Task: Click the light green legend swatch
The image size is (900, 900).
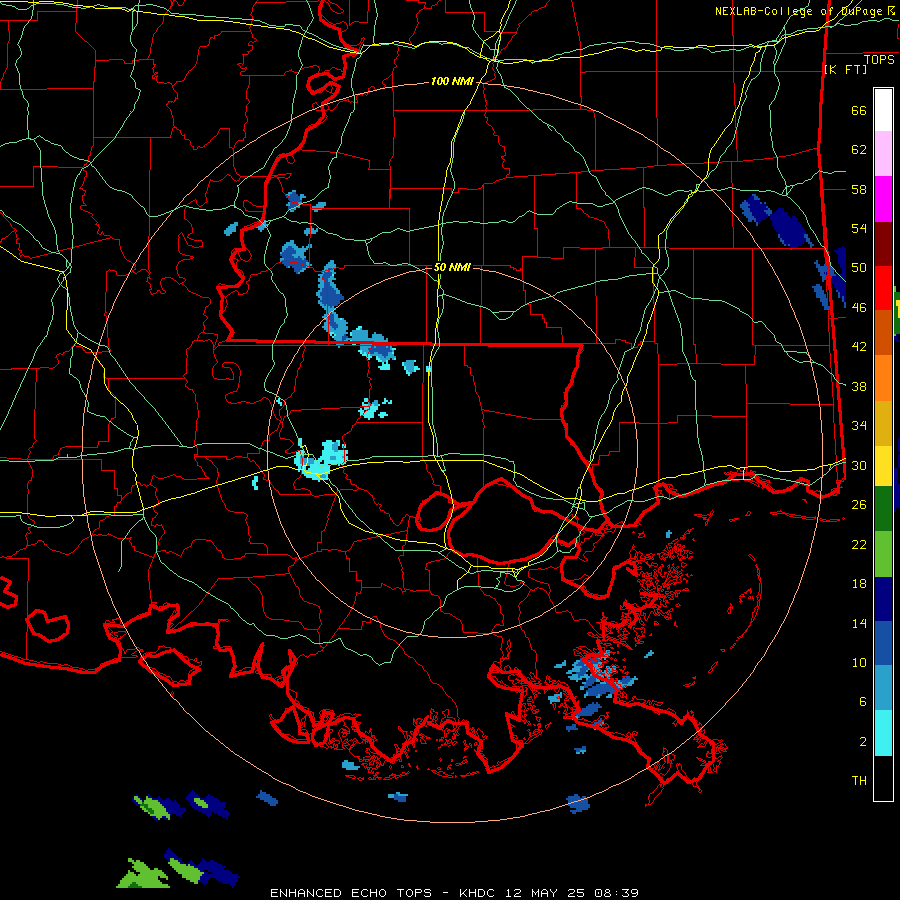Action: (x=883, y=553)
